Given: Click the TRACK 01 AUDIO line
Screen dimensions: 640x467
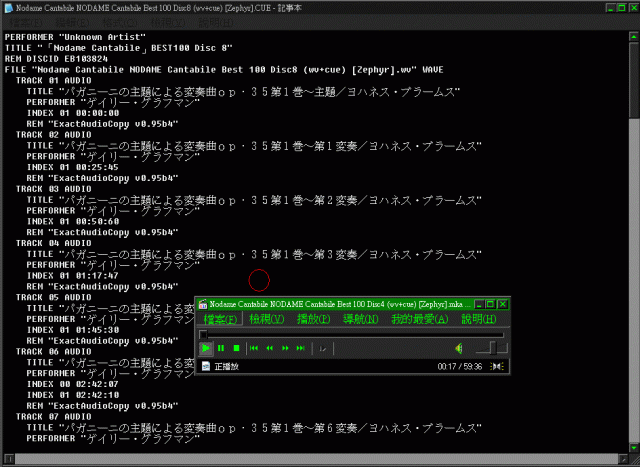Looking at the screenshot, I should (53, 80).
